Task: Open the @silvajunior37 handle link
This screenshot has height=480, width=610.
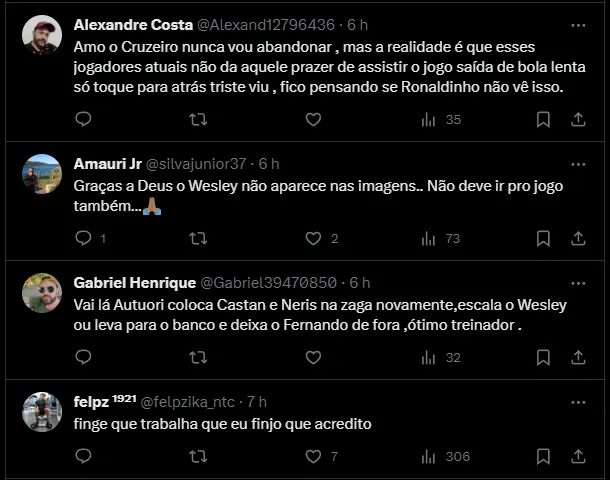Action: [x=196, y=164]
